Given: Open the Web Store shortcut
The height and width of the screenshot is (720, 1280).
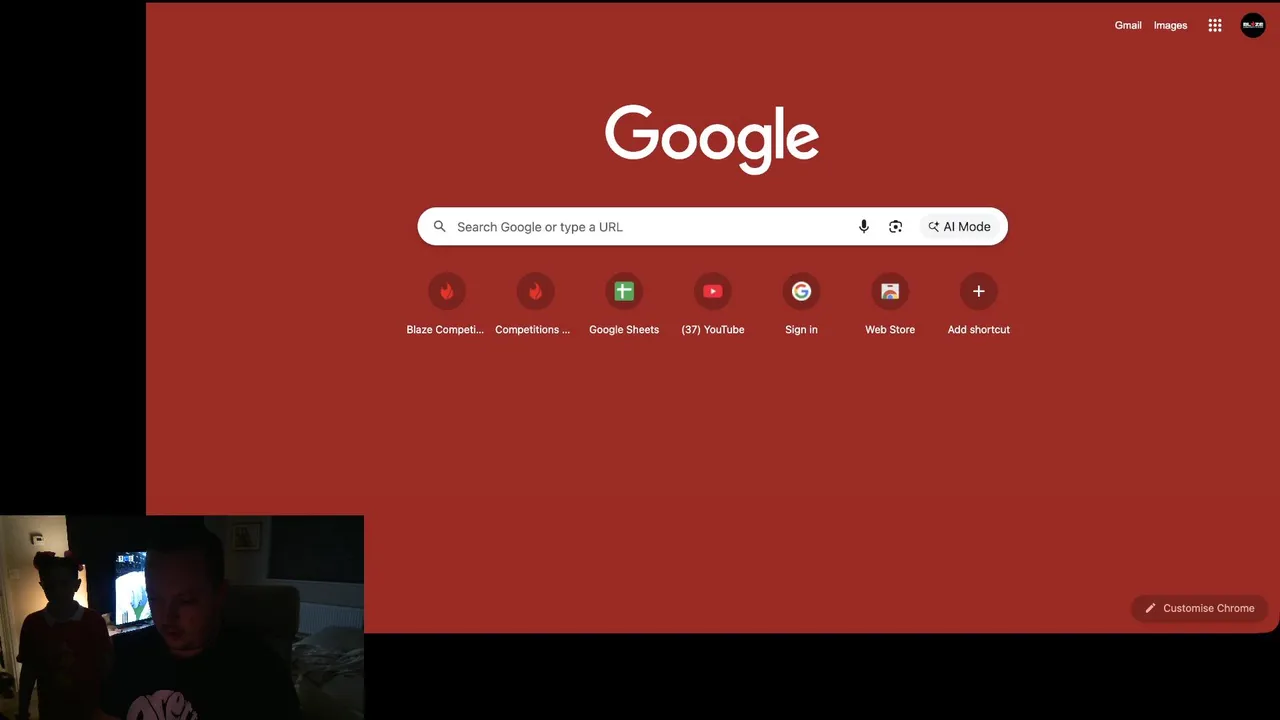Looking at the screenshot, I should click(890, 304).
